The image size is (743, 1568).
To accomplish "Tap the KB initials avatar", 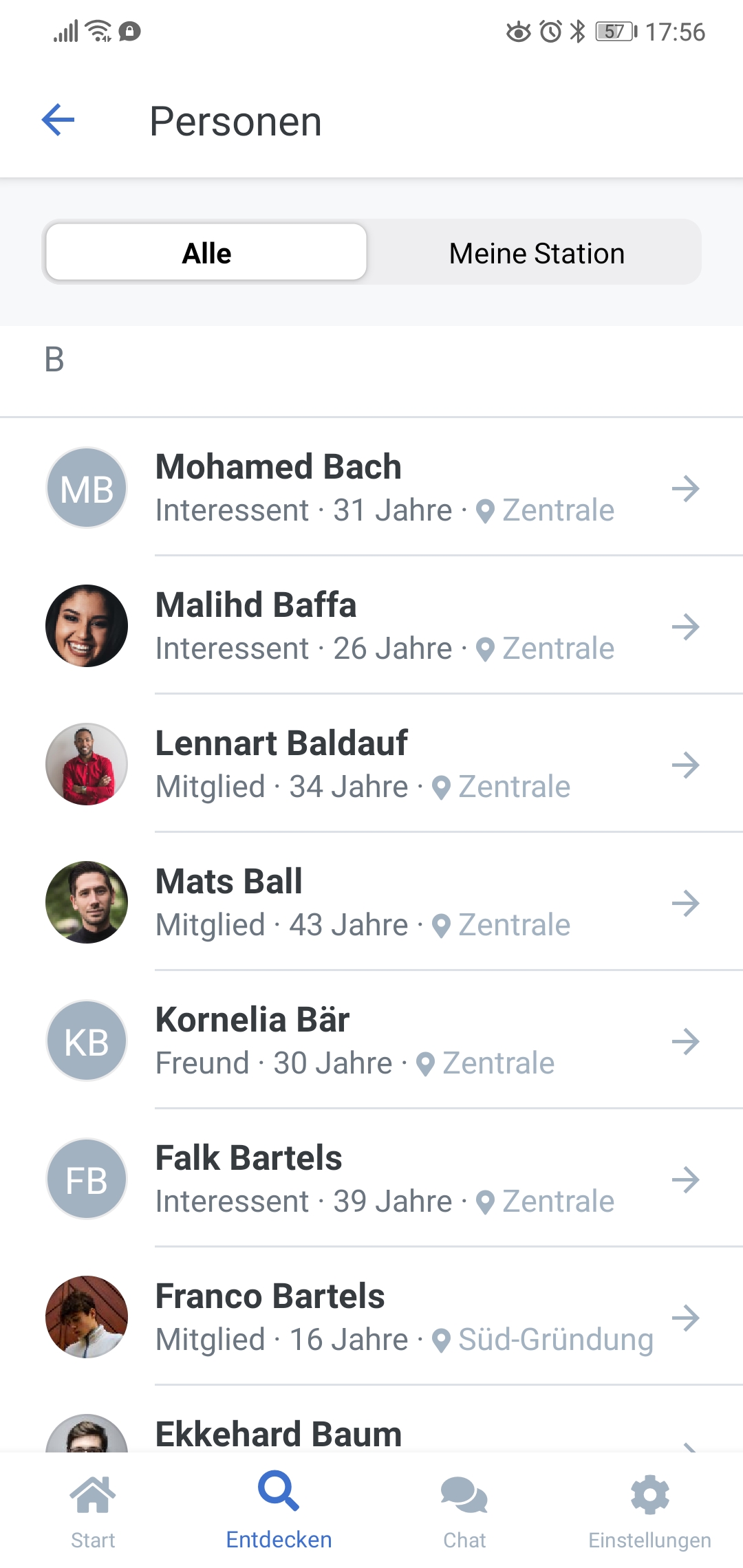I will (x=87, y=1041).
